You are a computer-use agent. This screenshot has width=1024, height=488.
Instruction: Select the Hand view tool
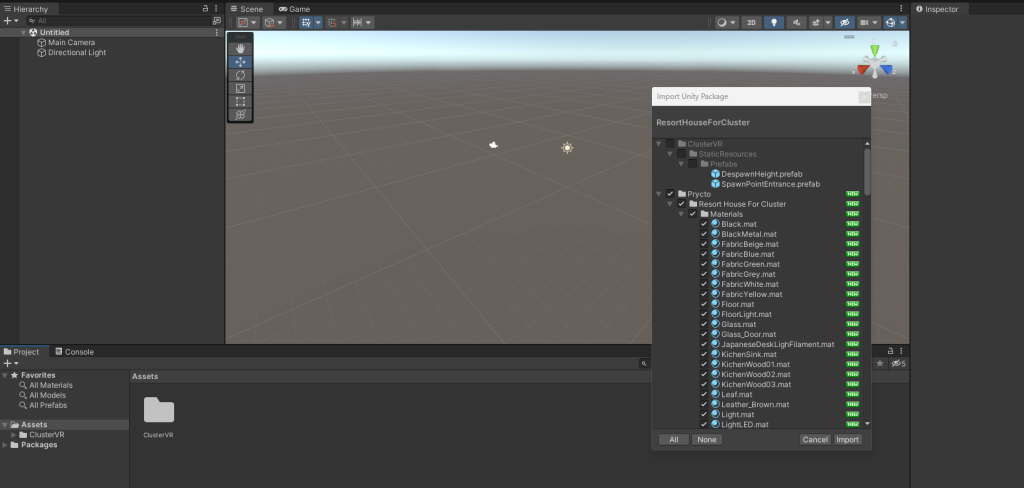(240, 48)
